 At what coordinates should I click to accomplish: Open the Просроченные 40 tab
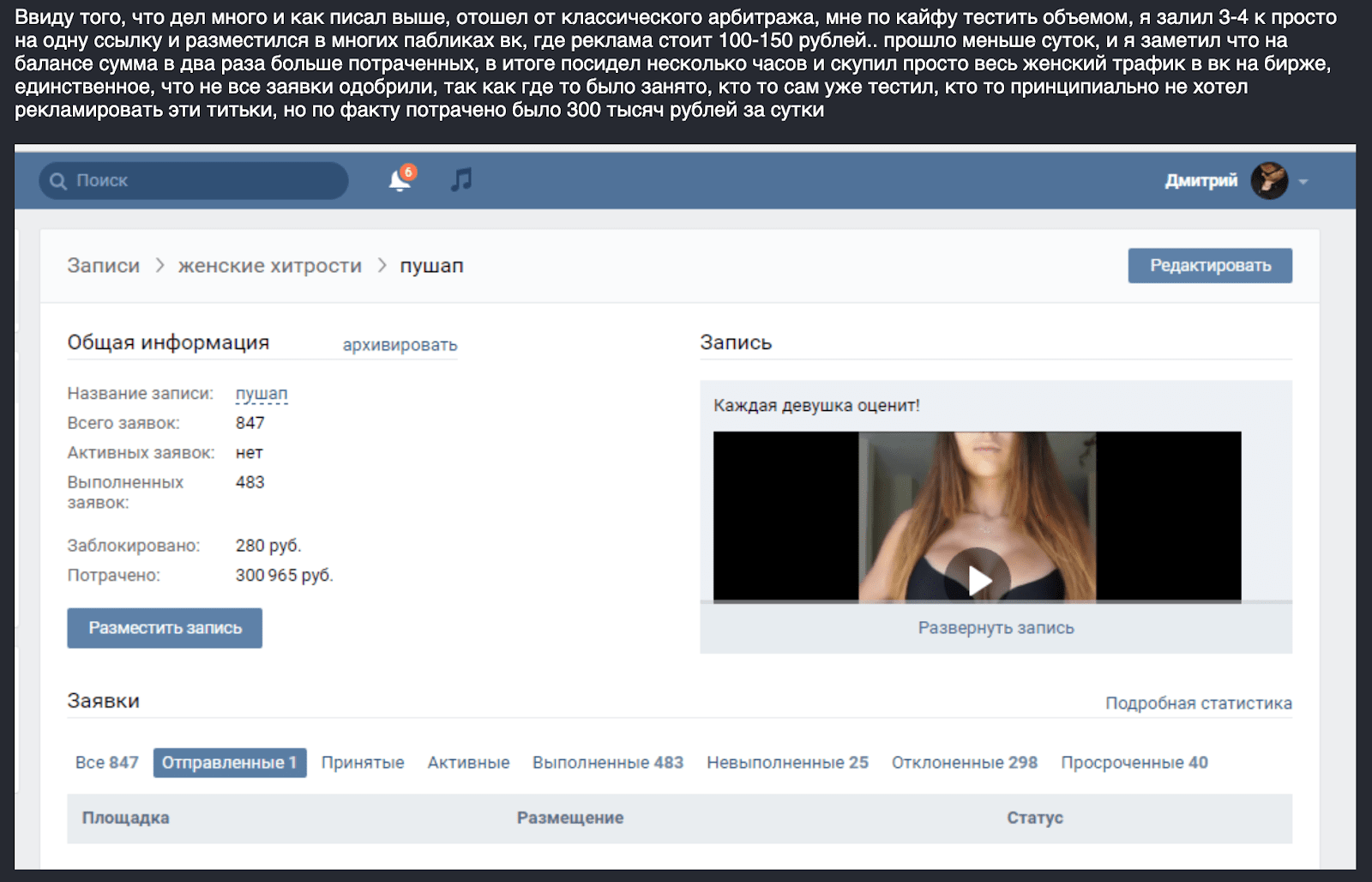coord(1134,763)
